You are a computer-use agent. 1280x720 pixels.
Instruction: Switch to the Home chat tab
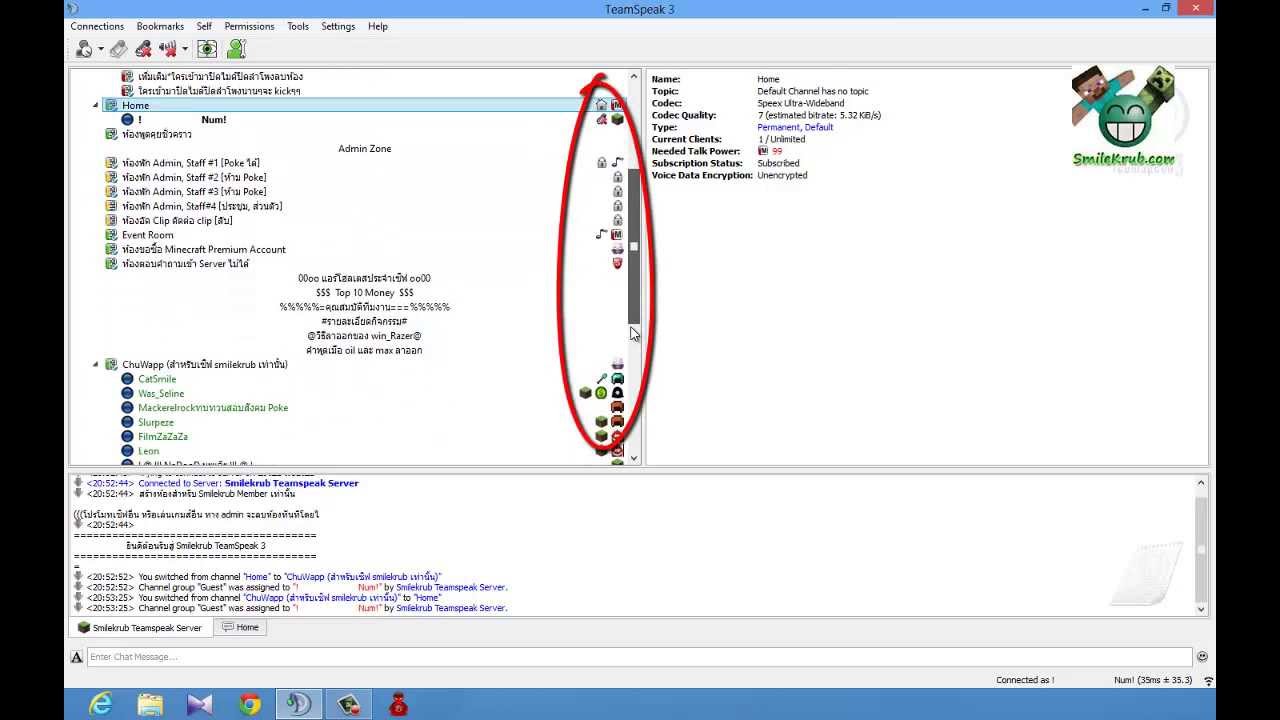point(240,628)
